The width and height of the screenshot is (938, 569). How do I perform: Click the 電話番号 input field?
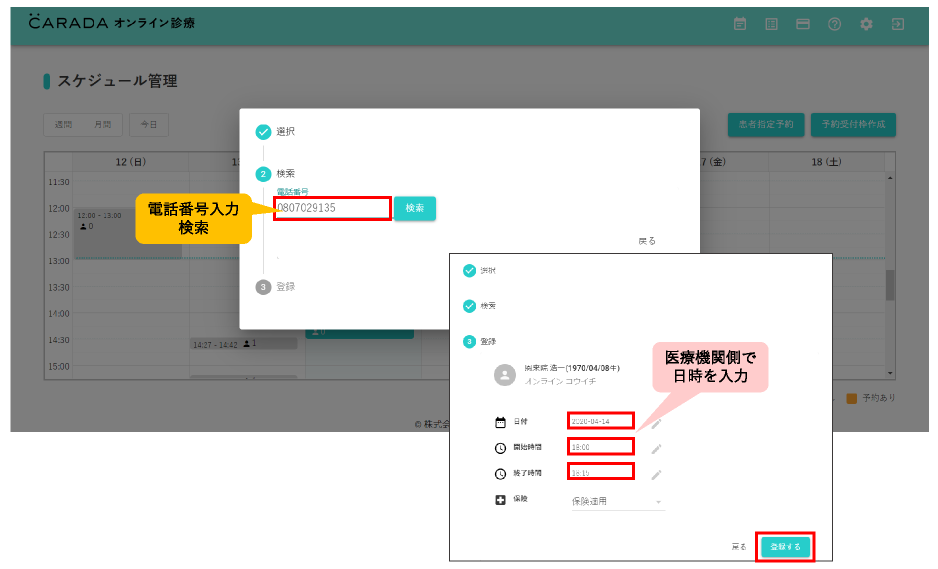pos(332,208)
